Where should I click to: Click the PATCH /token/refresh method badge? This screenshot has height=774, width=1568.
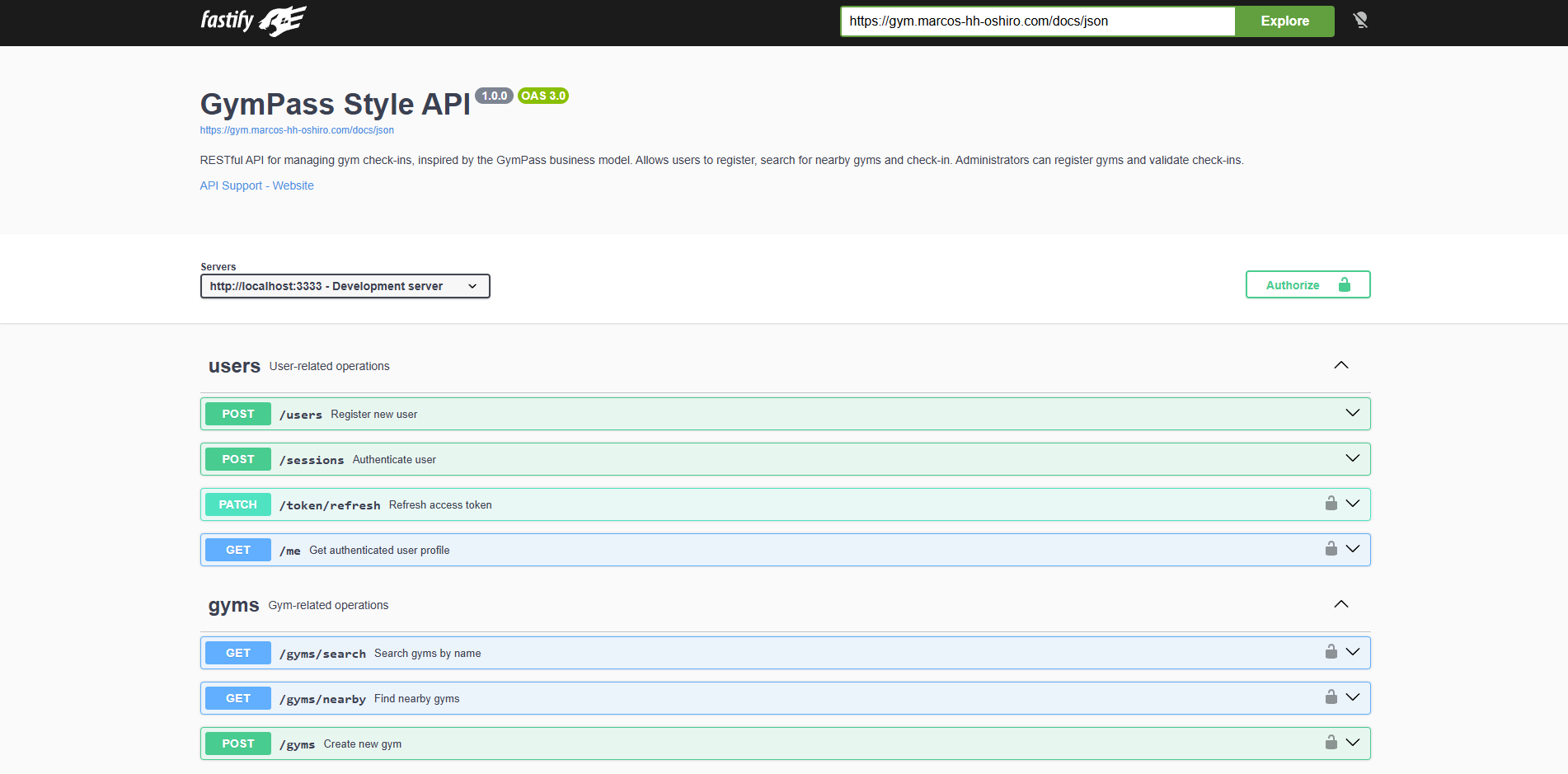click(237, 504)
